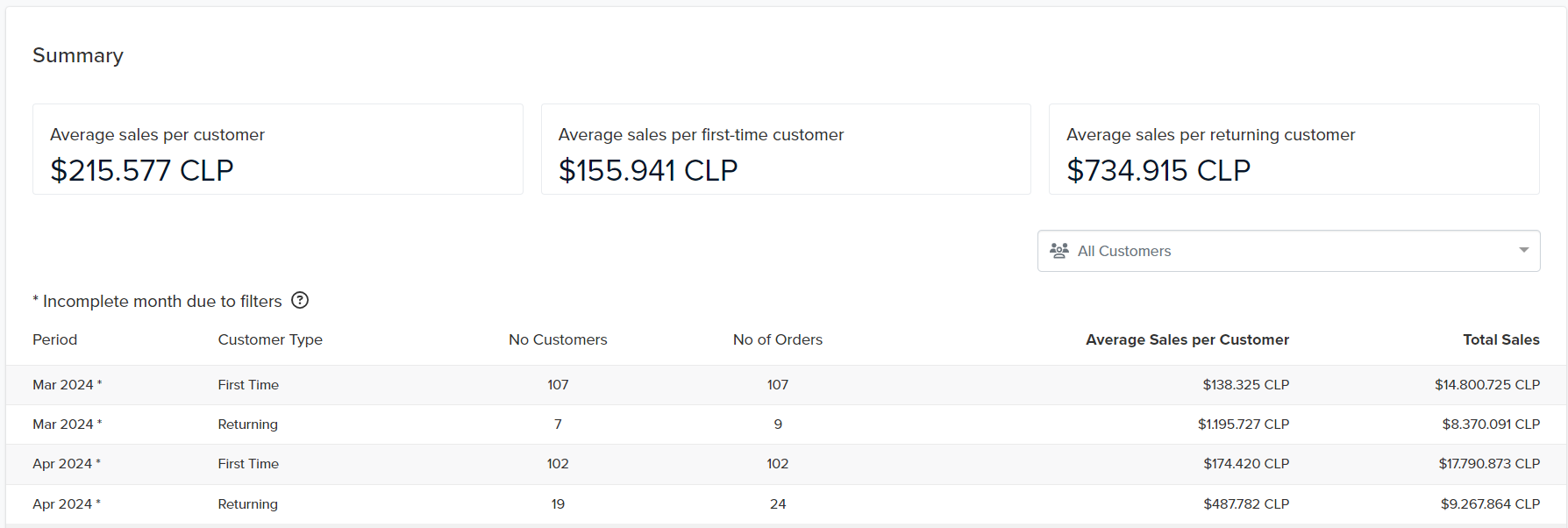This screenshot has height=528, width=1568.
Task: Sort by Average Sales per Customer header
Action: click(x=1187, y=339)
